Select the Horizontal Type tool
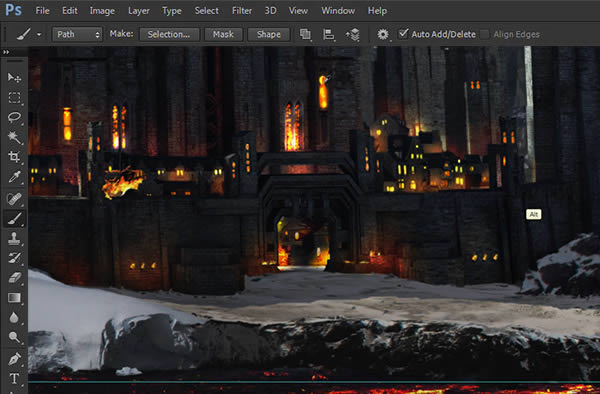This screenshot has height=394, width=600. [14, 379]
